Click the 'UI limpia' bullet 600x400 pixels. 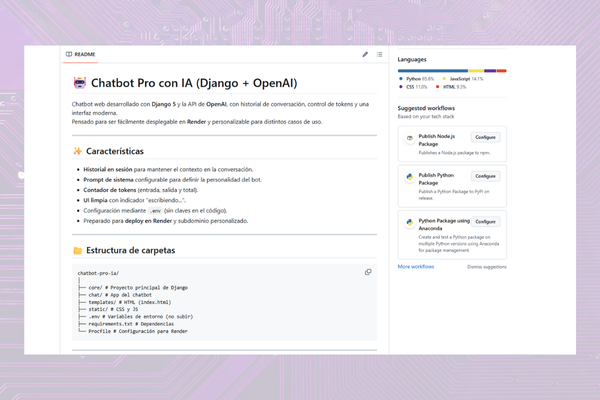[134, 200]
